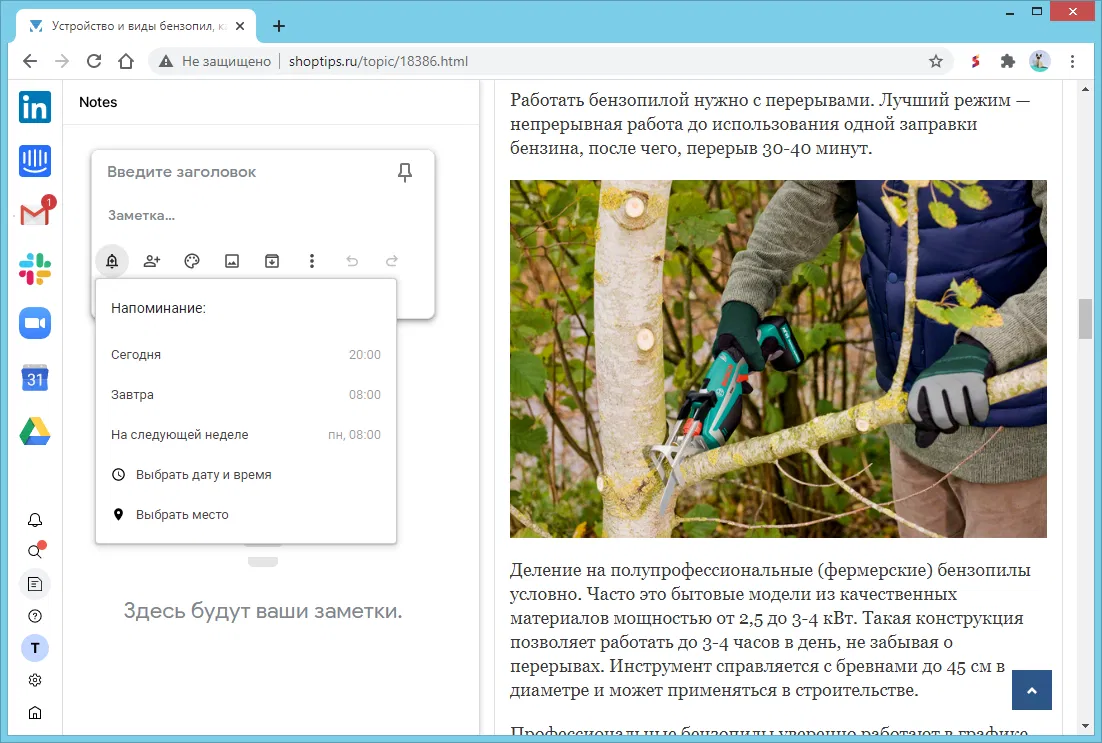Select reminder На следующей неделе
This screenshot has width=1102, height=743.
[x=246, y=435]
